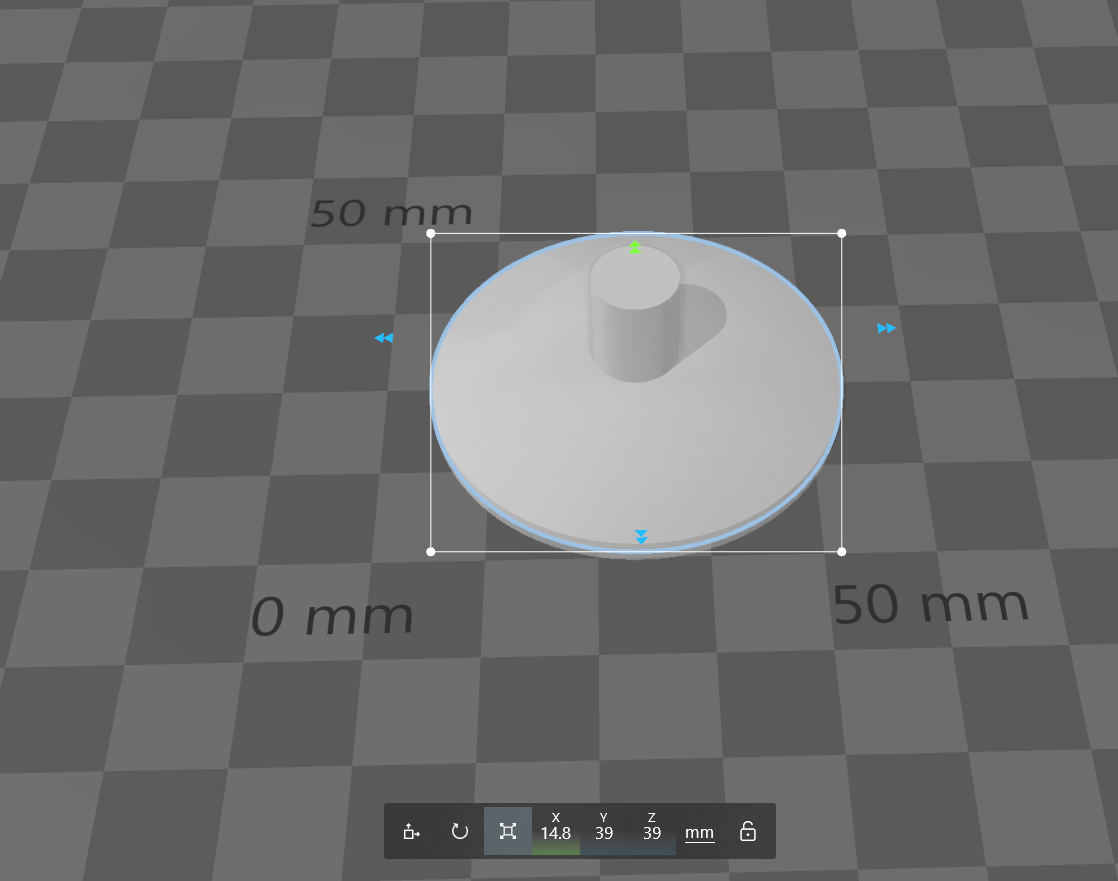Click the blue right double-arrow scale handle
The height and width of the screenshot is (881, 1118).
(x=886, y=328)
